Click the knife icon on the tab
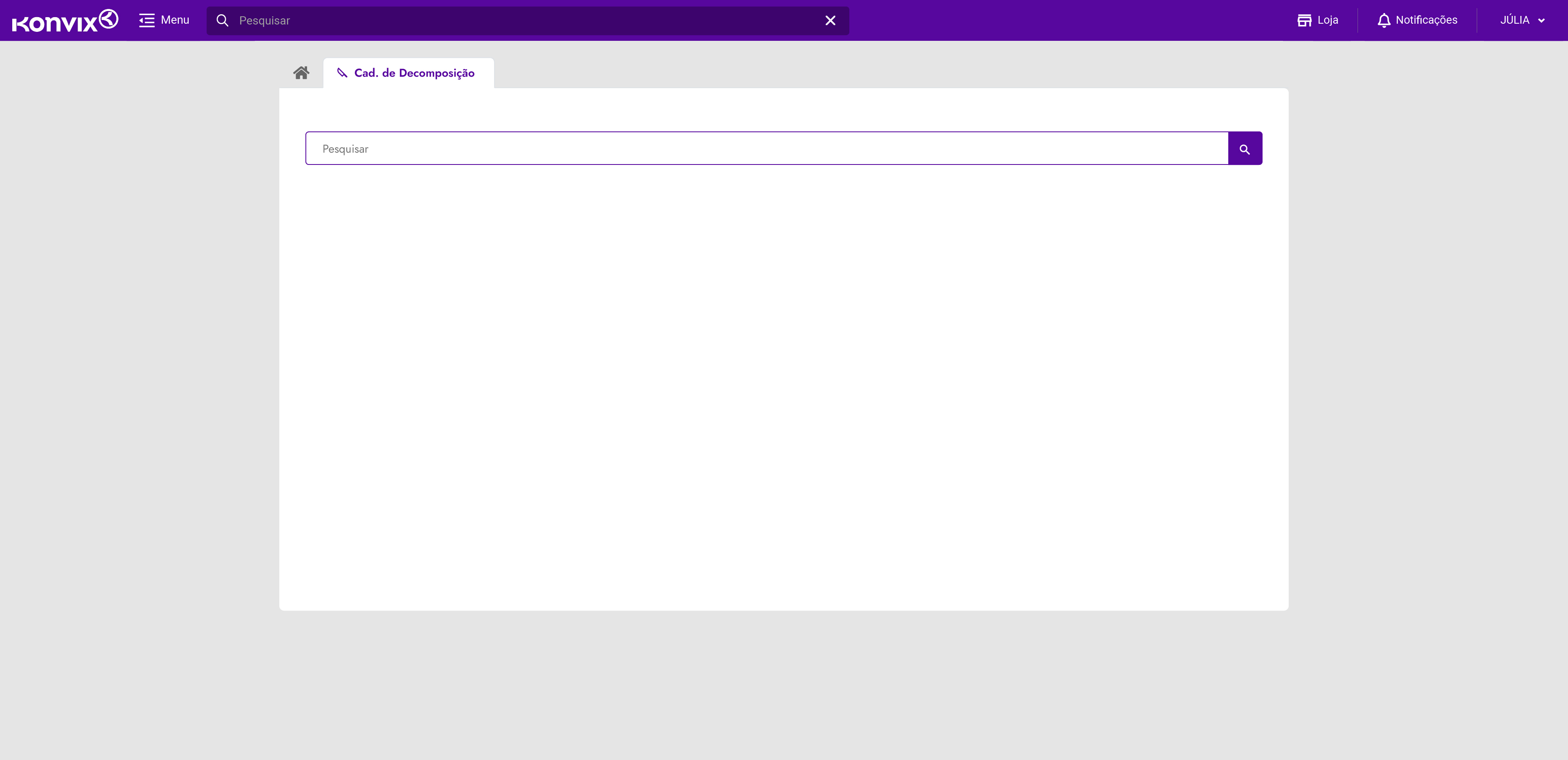This screenshot has height=760, width=1568. tap(342, 73)
